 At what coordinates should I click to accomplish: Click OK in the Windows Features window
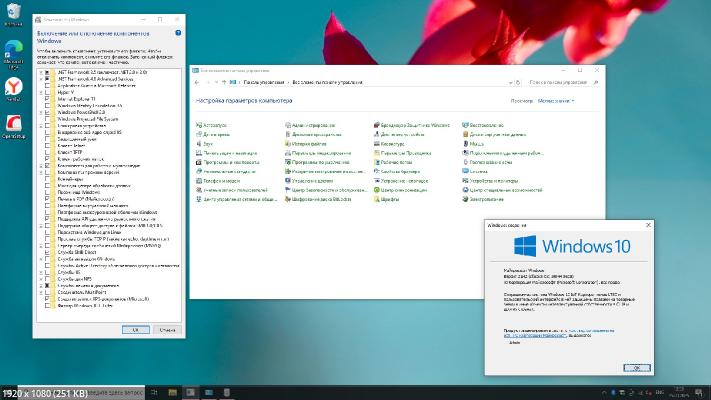136,330
